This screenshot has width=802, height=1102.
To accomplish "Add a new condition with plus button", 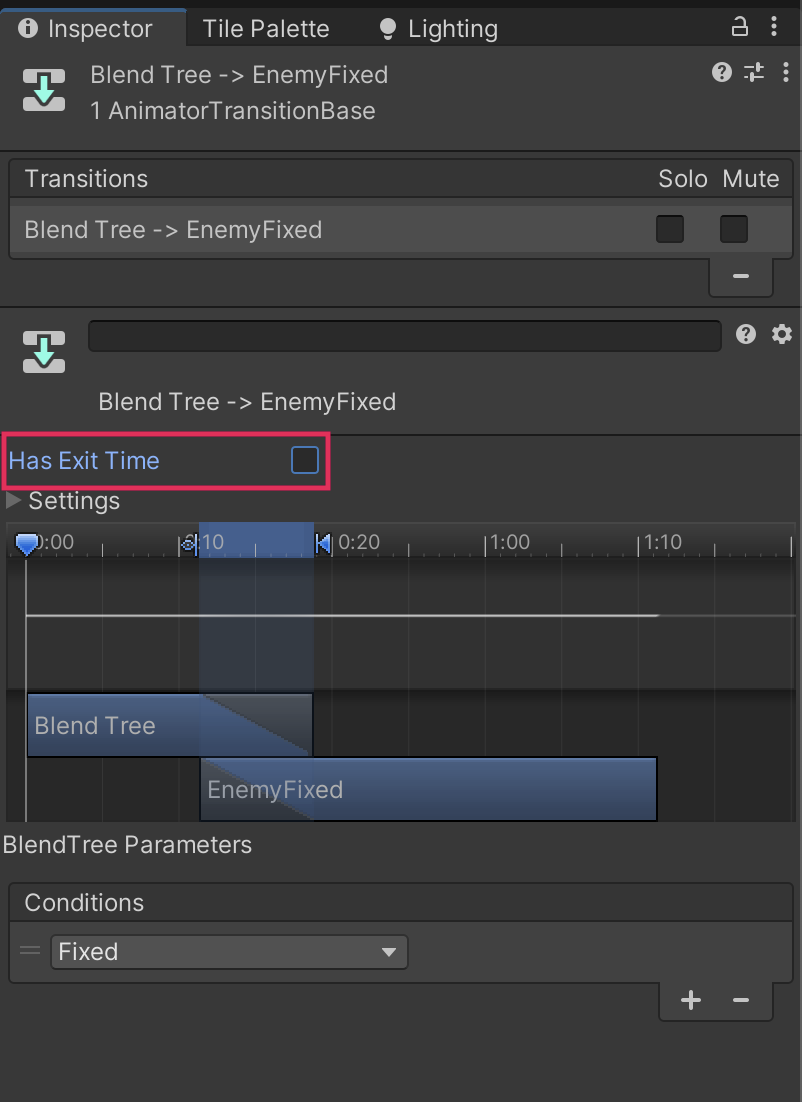I will coord(691,1000).
